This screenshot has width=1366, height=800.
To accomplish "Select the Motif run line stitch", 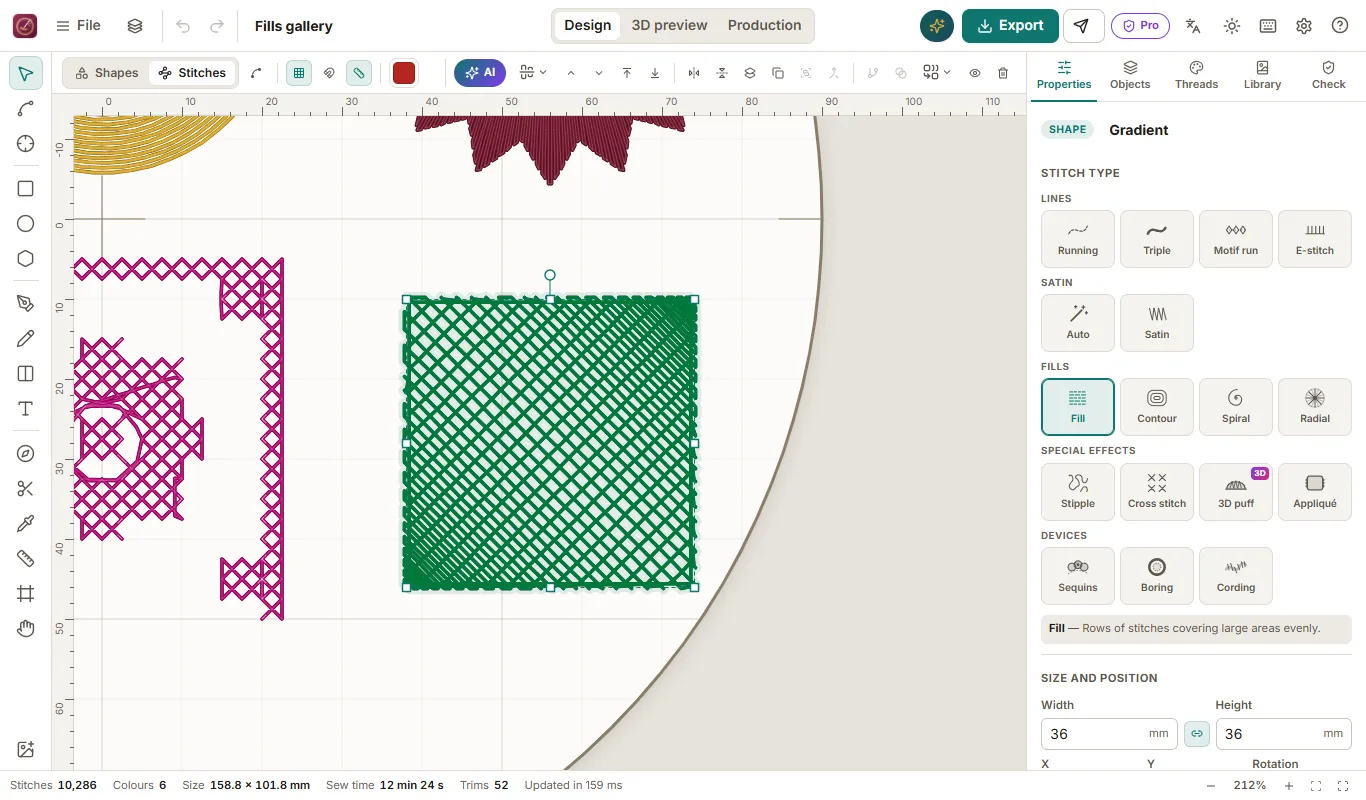I will pyautogui.click(x=1236, y=239).
